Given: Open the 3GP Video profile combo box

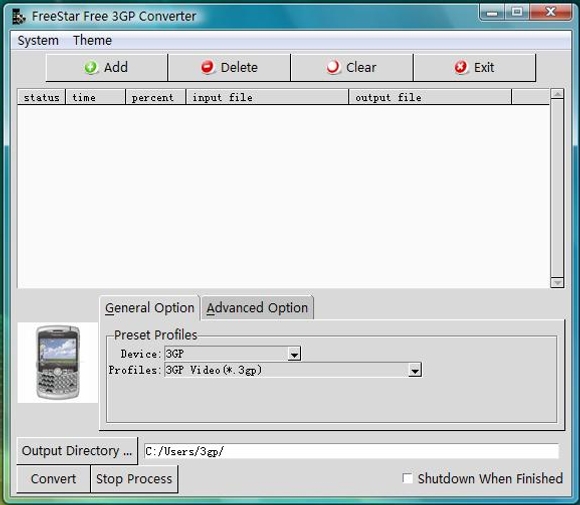Looking at the screenshot, I should [x=293, y=370].
